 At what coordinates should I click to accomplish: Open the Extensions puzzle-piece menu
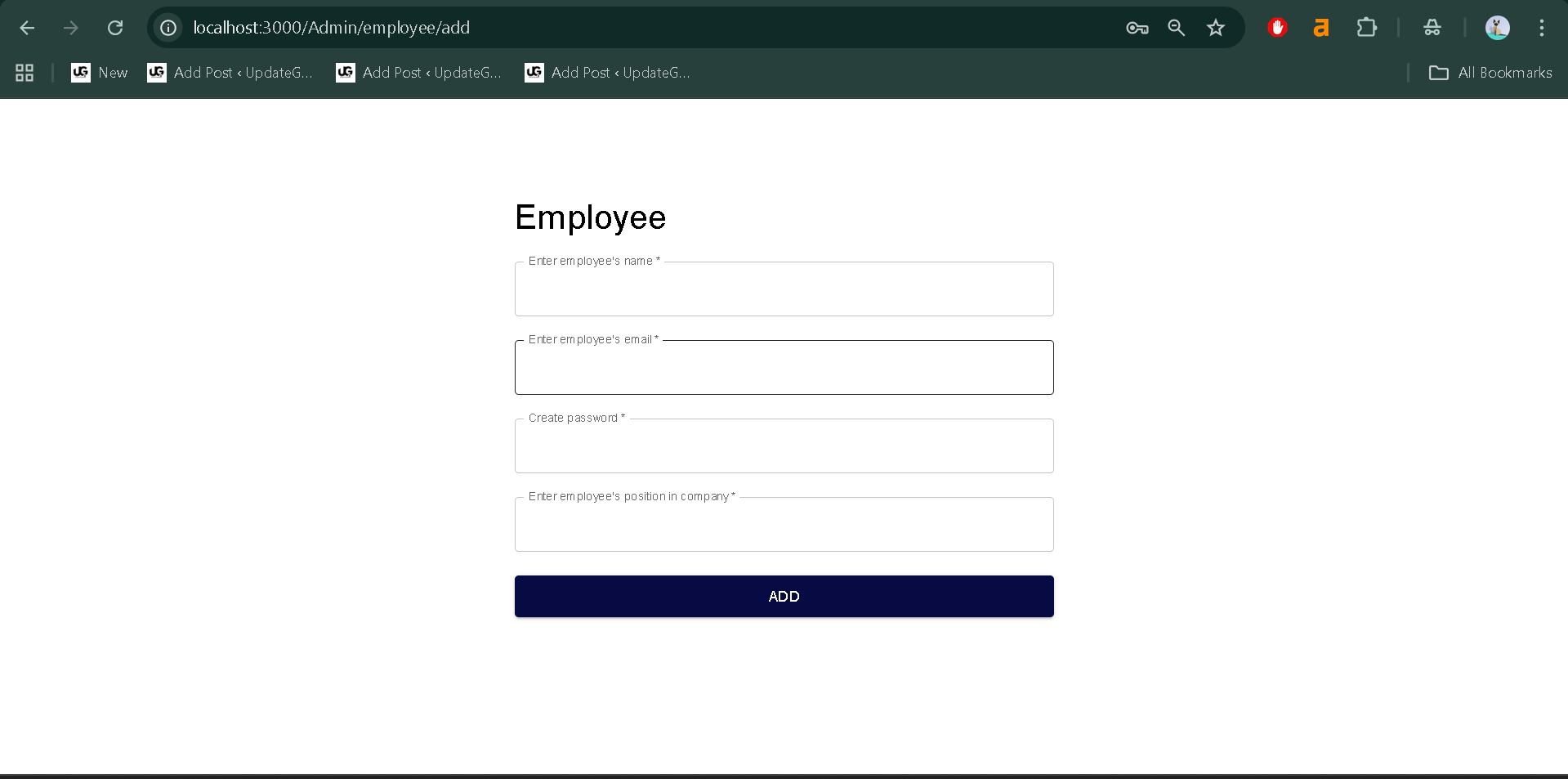1366,27
